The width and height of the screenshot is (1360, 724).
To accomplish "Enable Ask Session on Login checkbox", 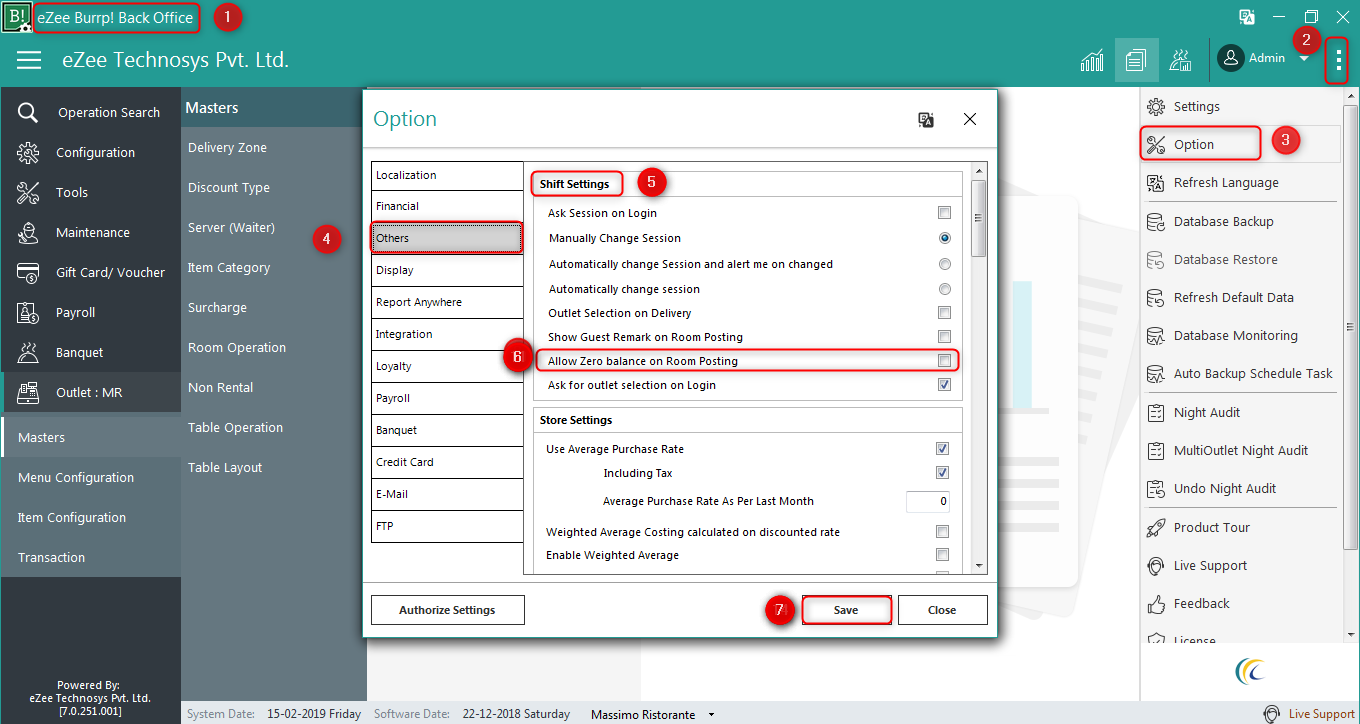I will (x=944, y=213).
